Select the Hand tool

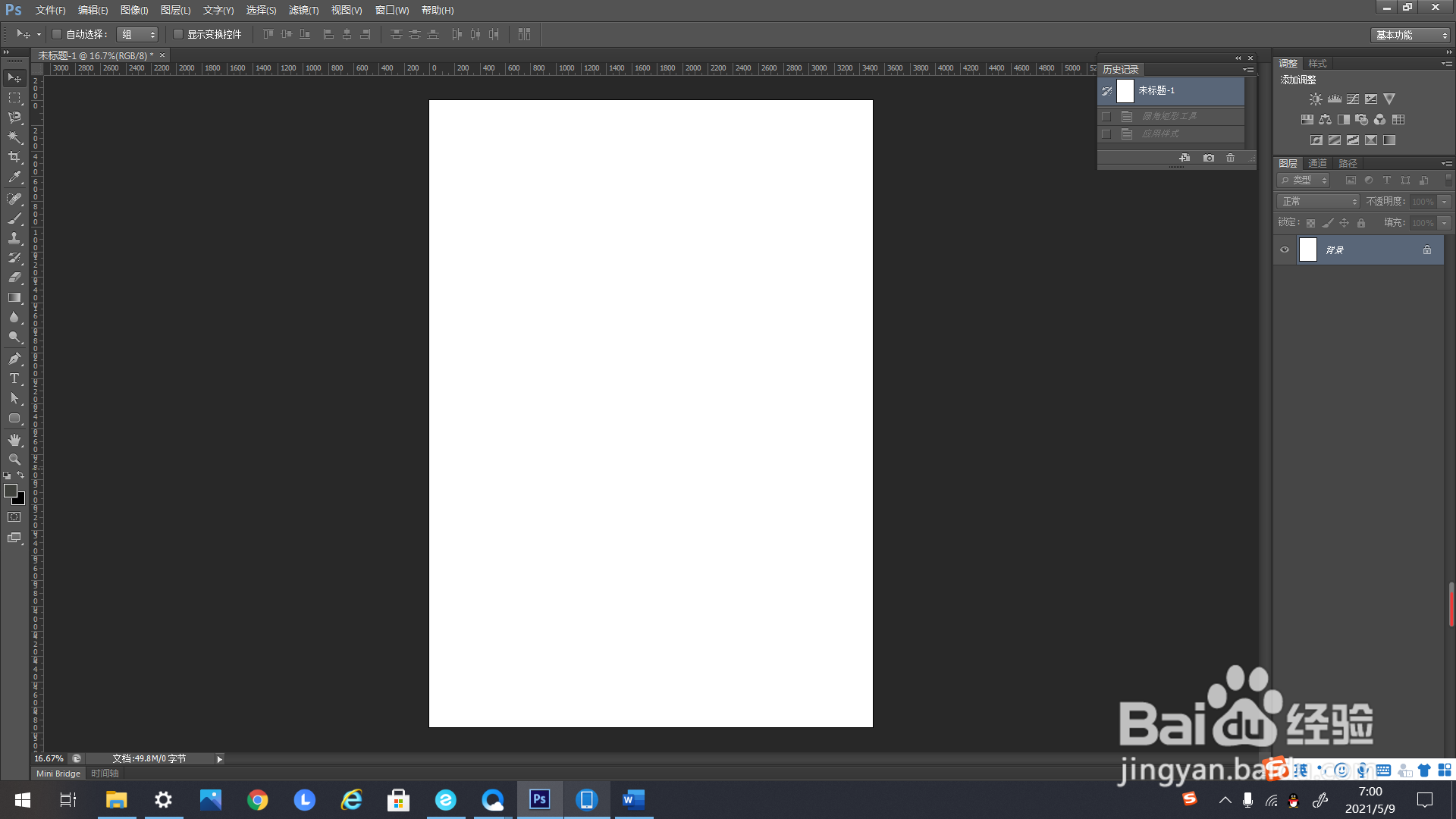tap(14, 440)
